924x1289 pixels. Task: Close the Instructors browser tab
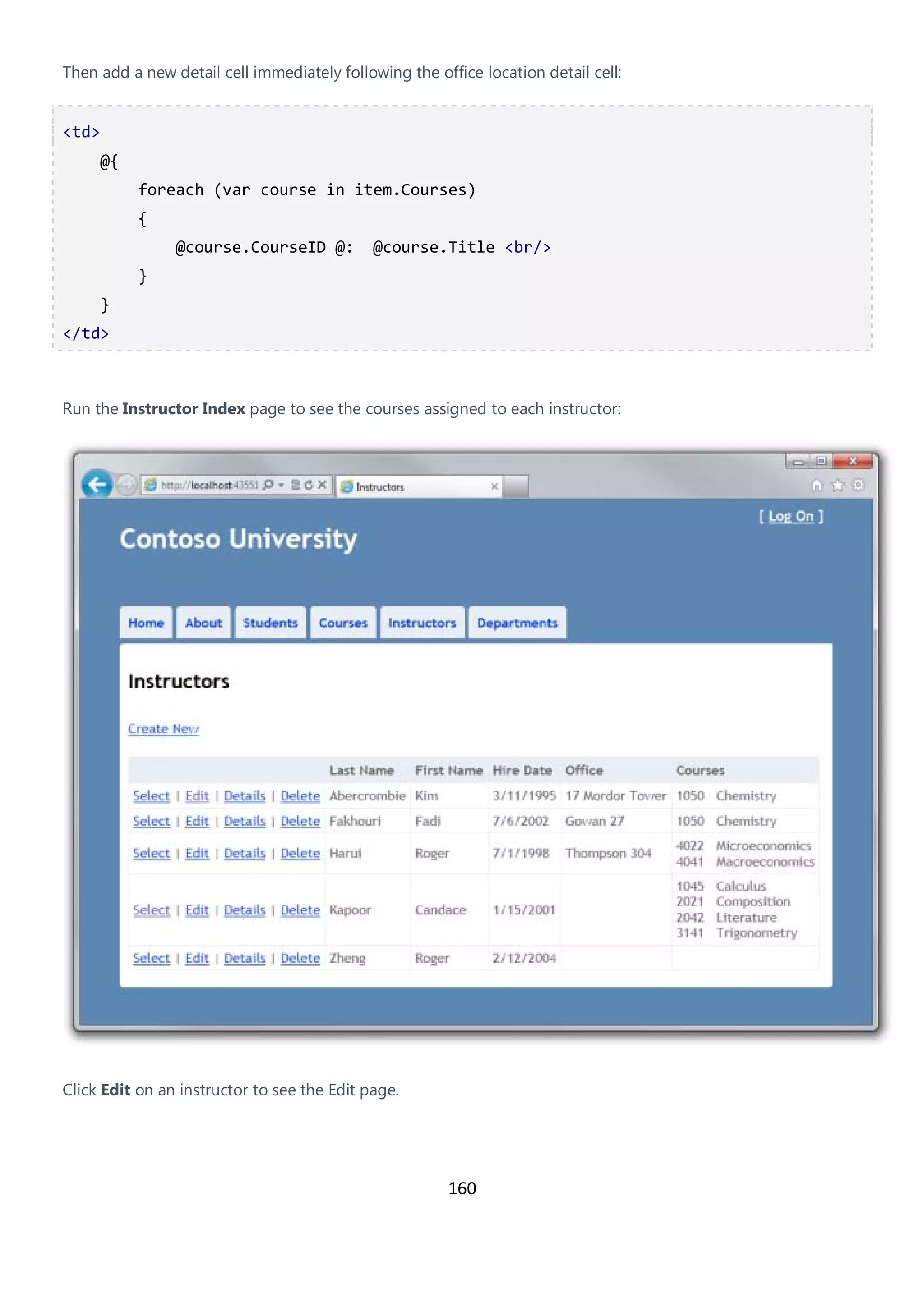coord(494,486)
